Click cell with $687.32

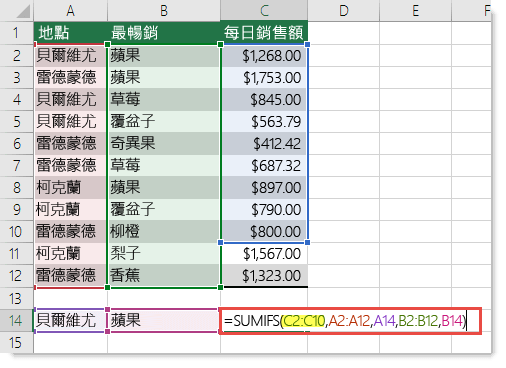tap(264, 165)
